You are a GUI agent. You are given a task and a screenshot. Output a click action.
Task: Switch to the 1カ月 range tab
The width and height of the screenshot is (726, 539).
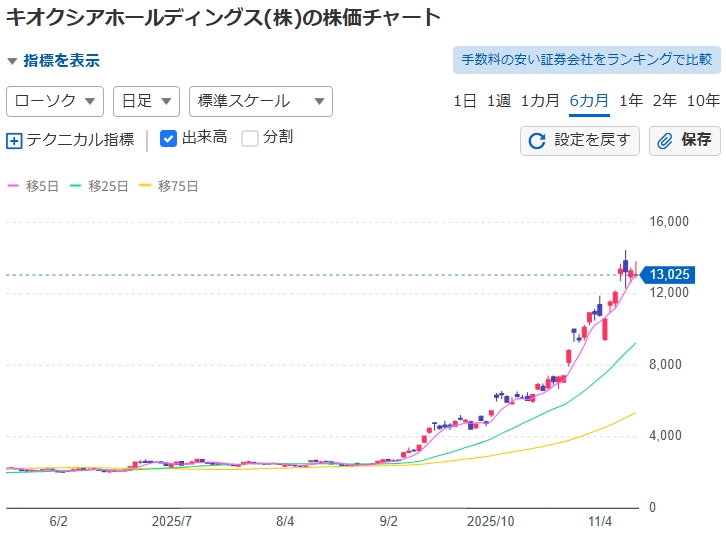coord(540,101)
